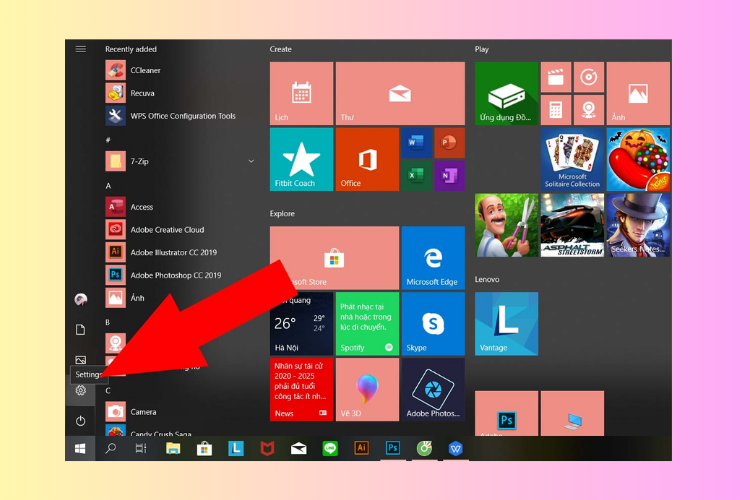
Task: Open the Skype tile
Action: [x=433, y=324]
